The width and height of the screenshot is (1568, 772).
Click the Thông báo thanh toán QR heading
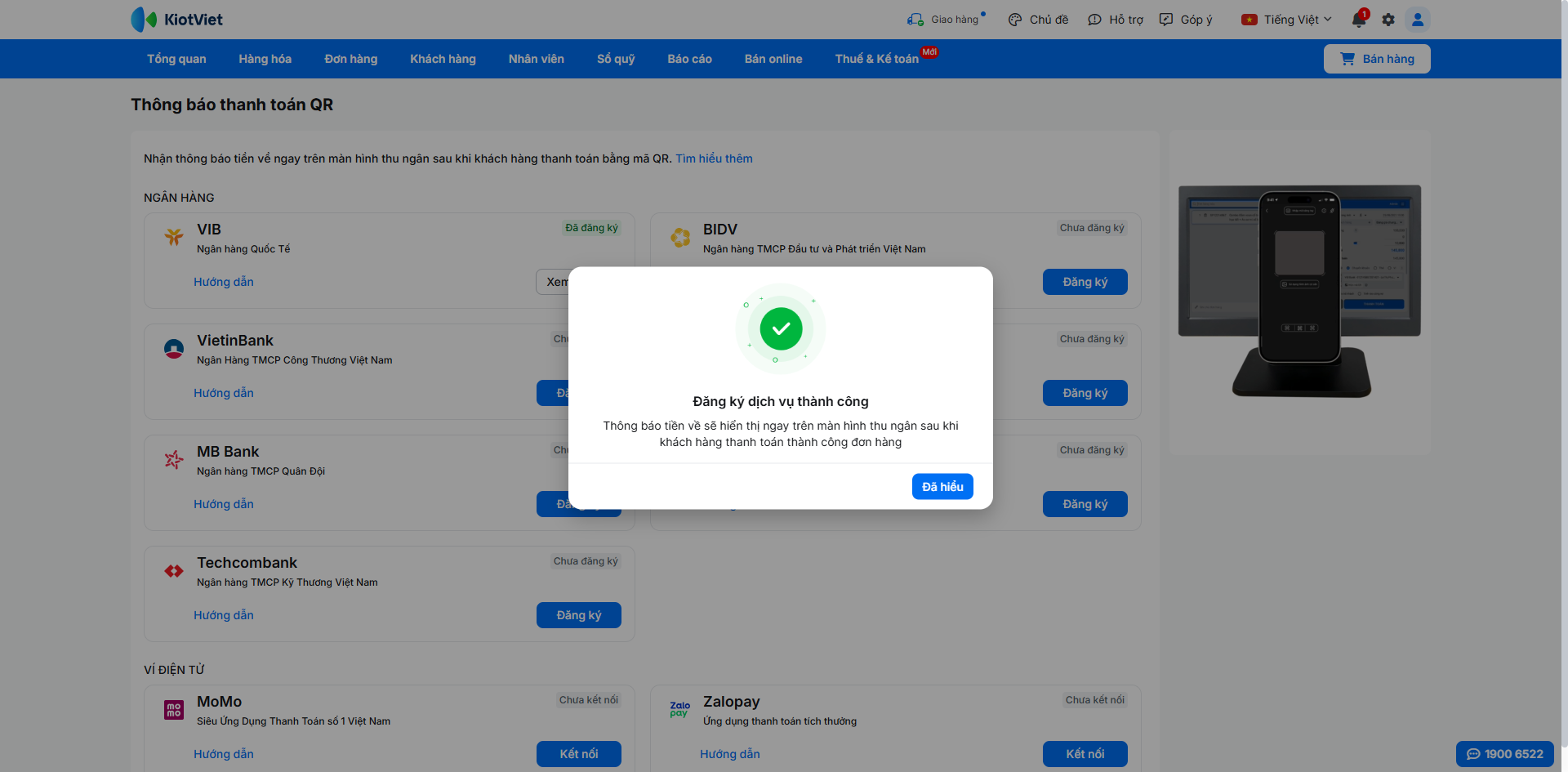point(232,105)
